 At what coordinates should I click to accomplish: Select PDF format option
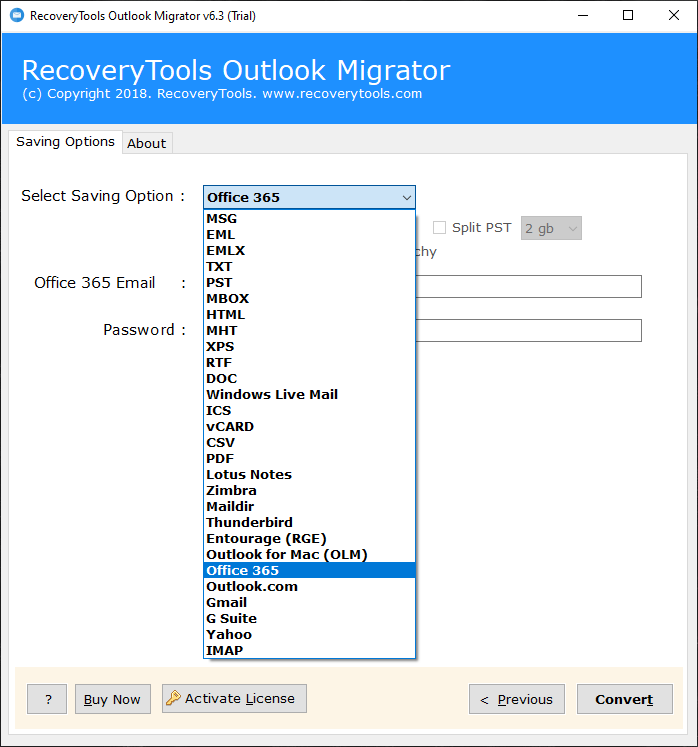click(309, 459)
